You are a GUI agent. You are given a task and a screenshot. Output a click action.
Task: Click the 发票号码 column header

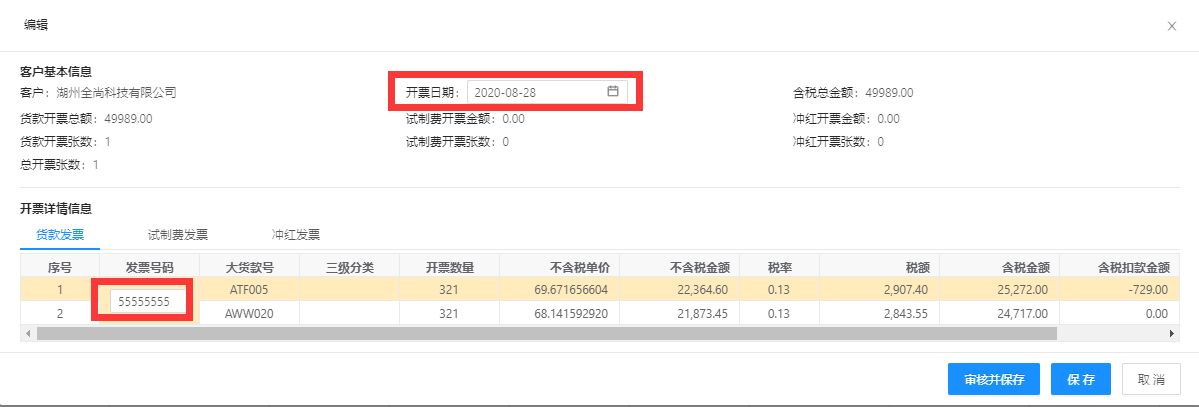(149, 267)
